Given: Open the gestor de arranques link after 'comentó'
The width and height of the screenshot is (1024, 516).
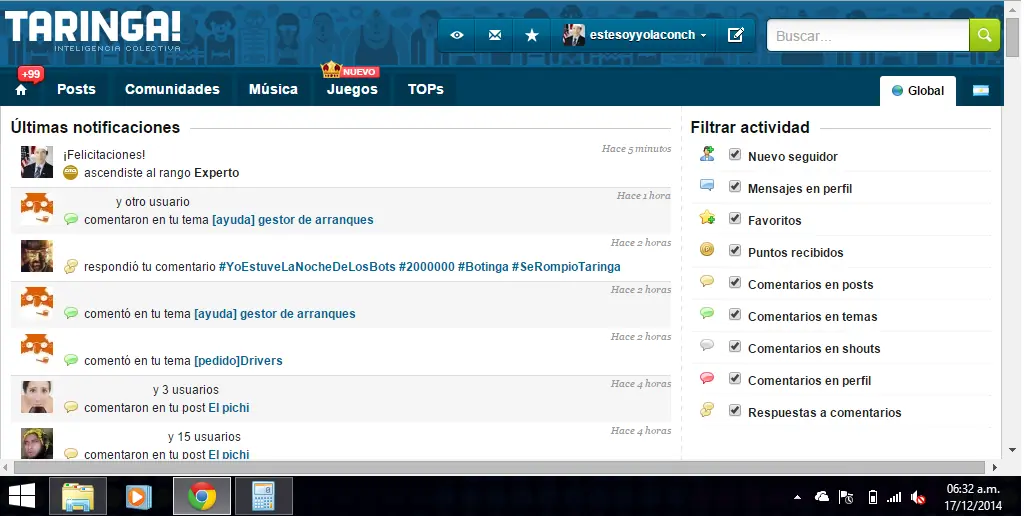Looking at the screenshot, I should (274, 314).
